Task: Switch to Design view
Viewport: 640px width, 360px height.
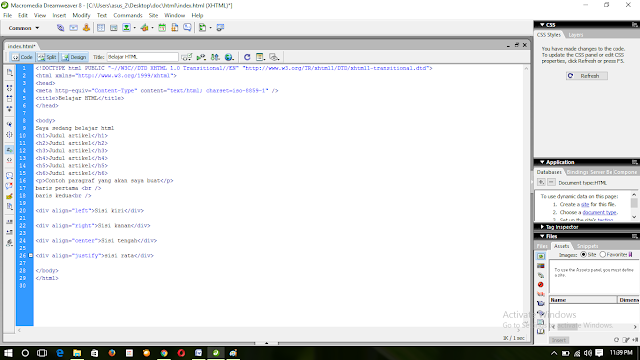Action: [x=74, y=57]
